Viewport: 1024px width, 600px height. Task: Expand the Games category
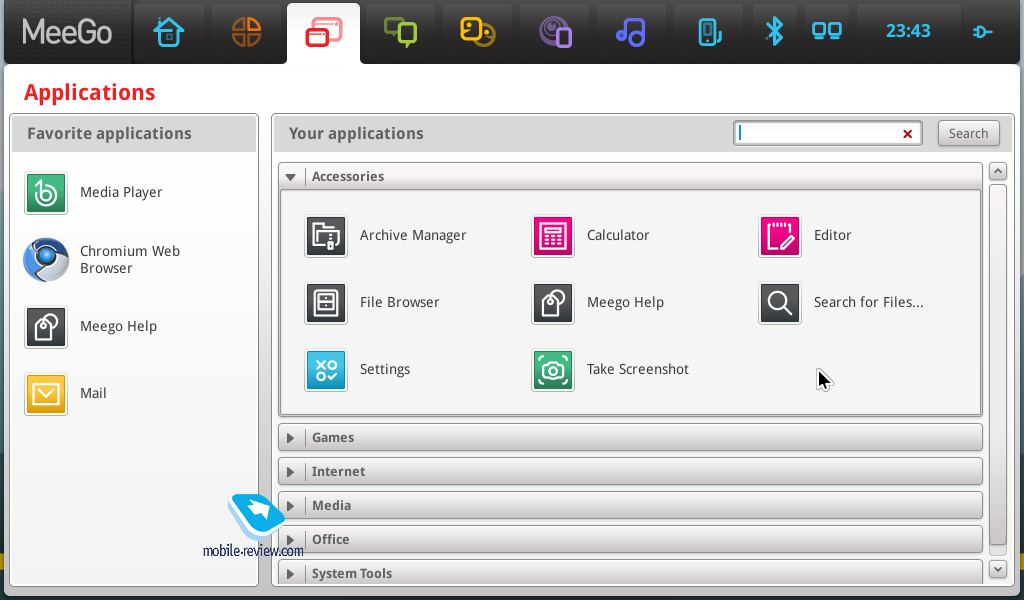[x=630, y=437]
